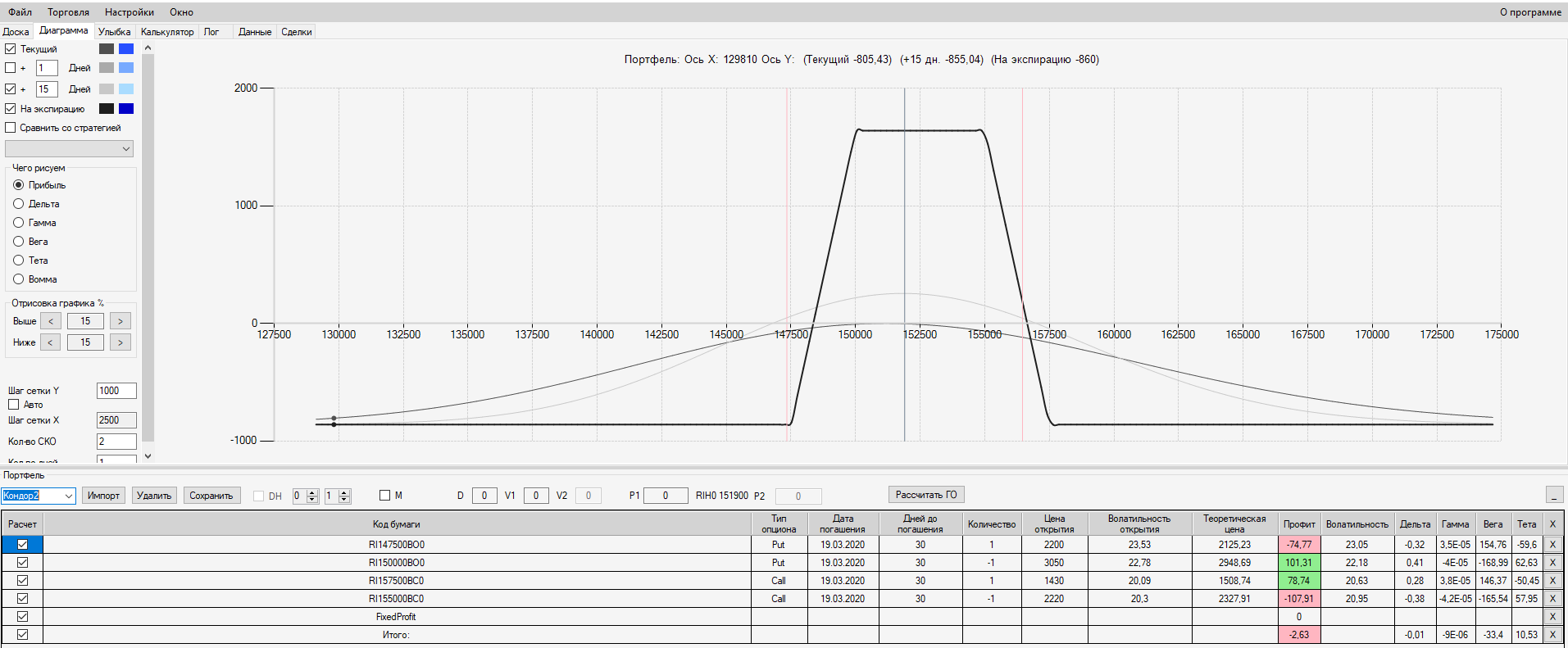This screenshot has width=1568, height=648.
Task: Click the P1 input field
Action: tap(666, 496)
